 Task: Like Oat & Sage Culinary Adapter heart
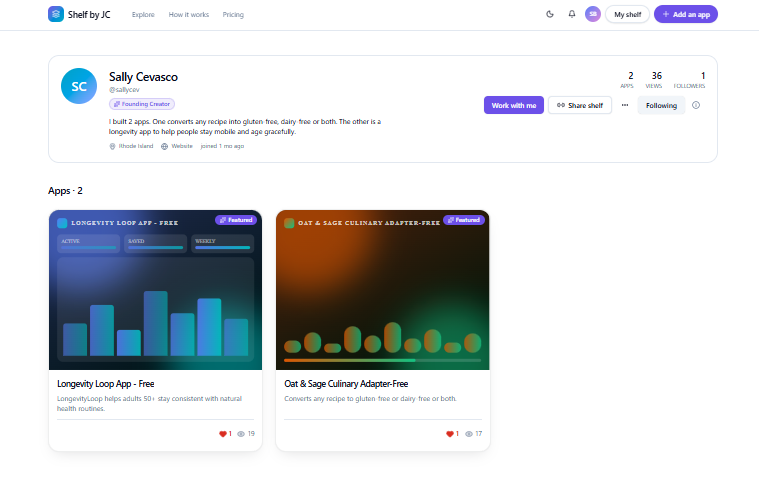click(450, 434)
